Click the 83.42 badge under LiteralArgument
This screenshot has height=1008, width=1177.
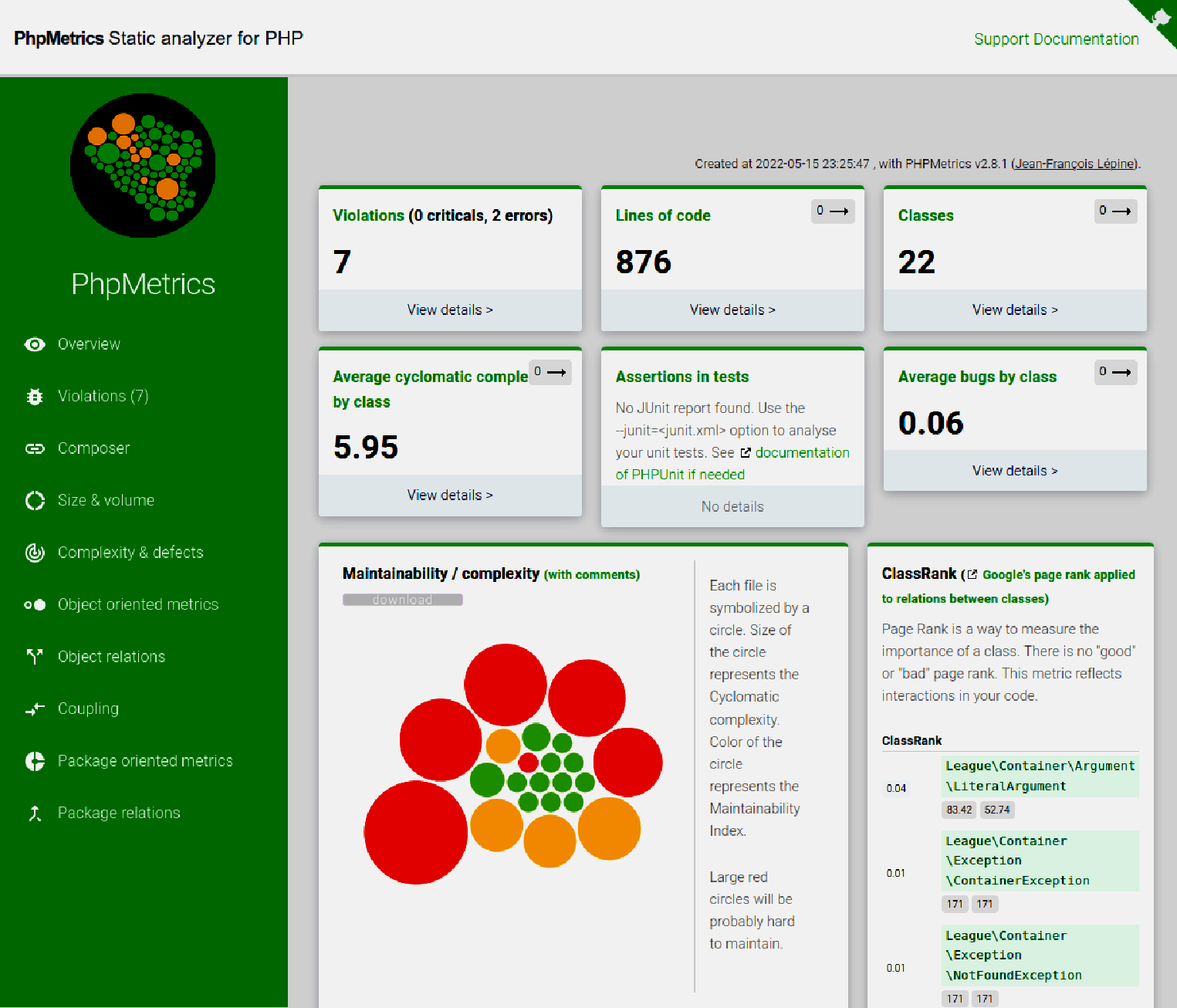[959, 810]
